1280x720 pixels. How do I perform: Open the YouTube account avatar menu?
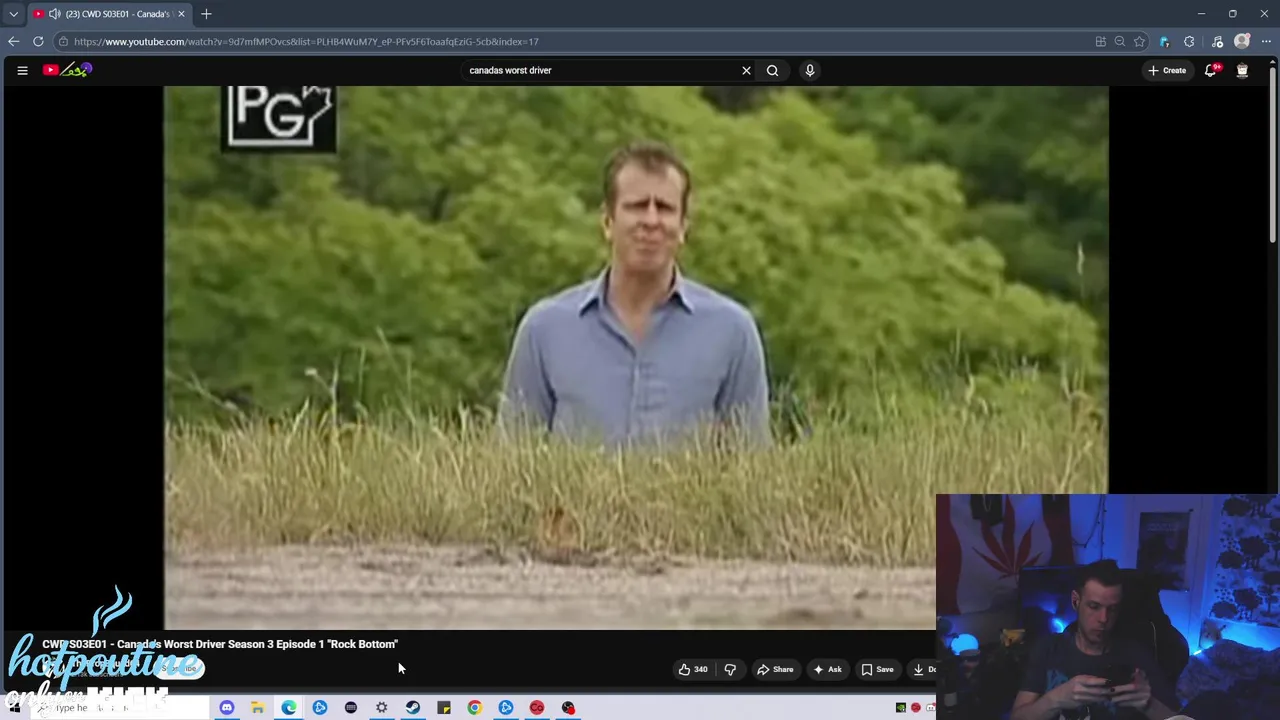click(x=1242, y=70)
